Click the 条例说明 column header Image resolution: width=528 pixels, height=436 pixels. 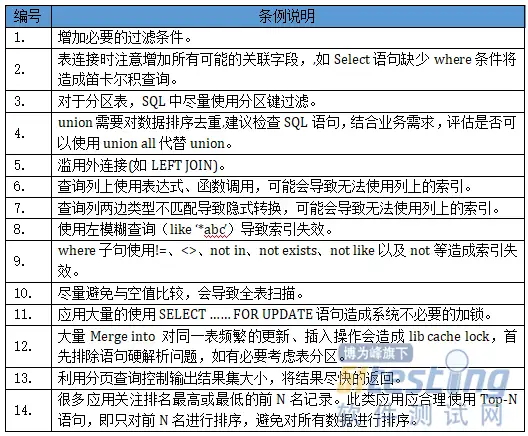287,16
